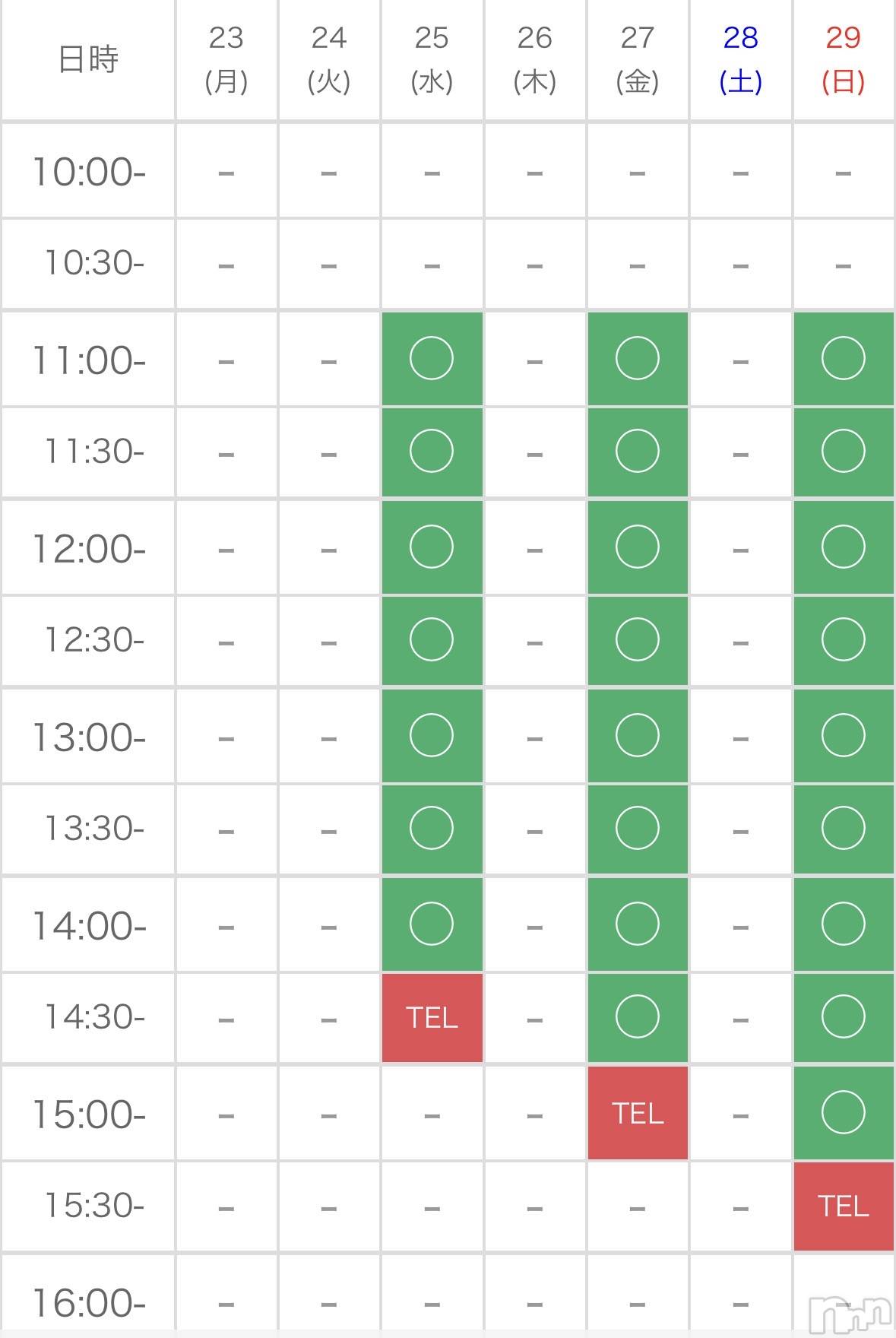Select 11:00 slot on Wednesday 25

pyautogui.click(x=432, y=359)
